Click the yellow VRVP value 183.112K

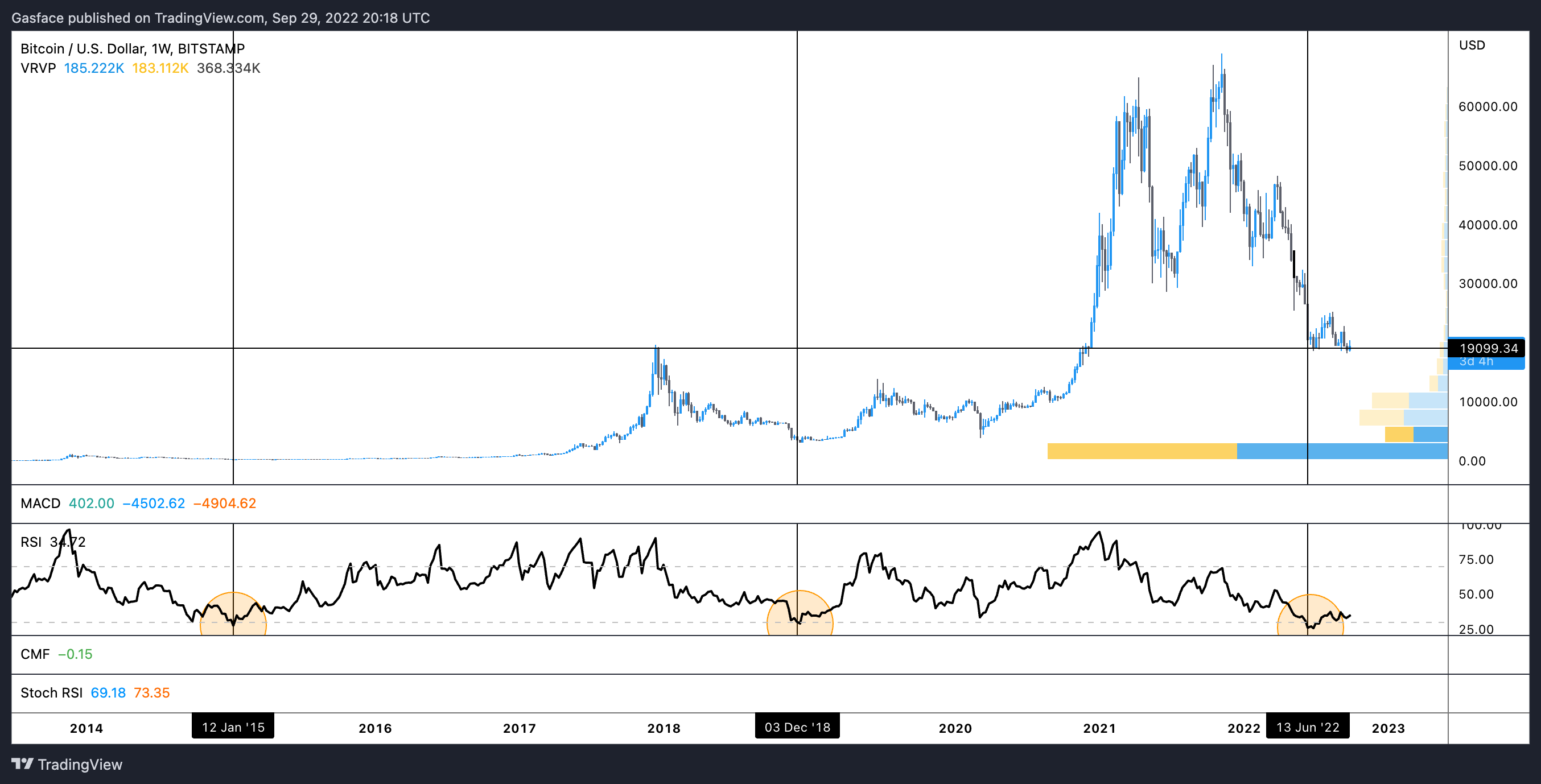[x=160, y=68]
